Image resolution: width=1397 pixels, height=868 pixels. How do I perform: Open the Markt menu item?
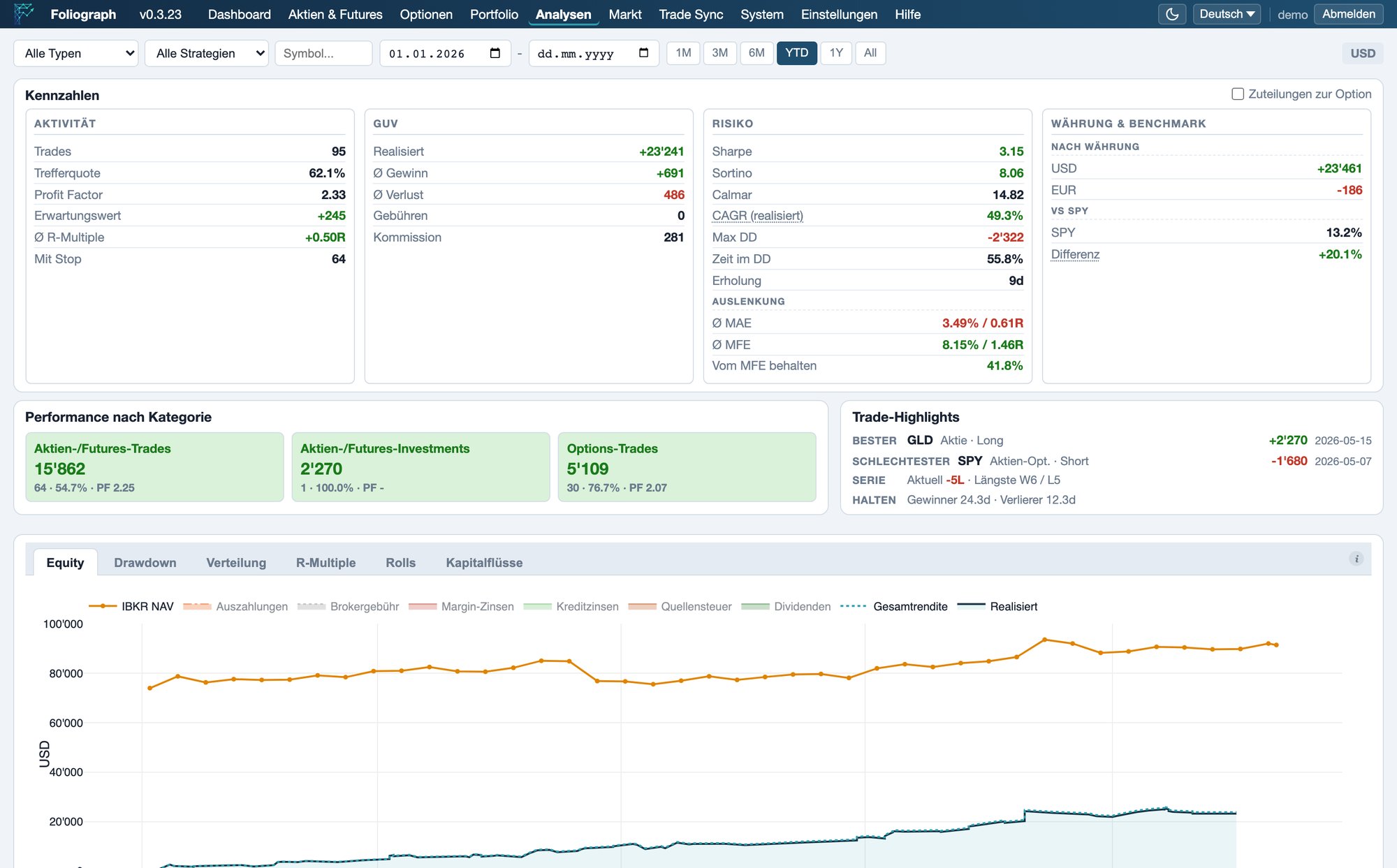625,14
